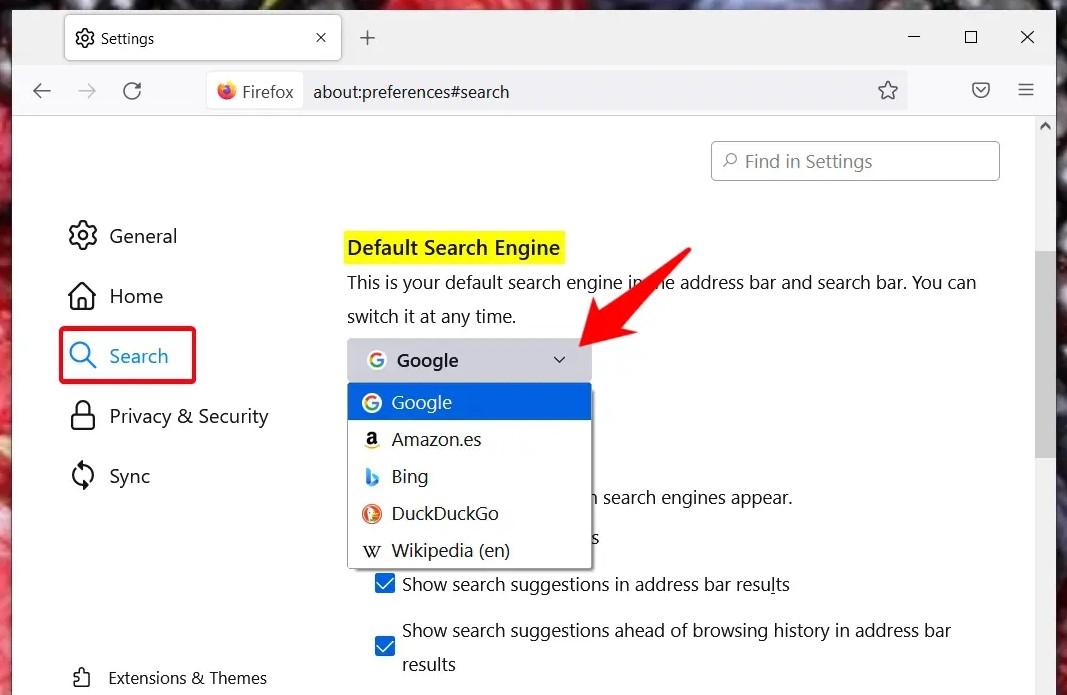Click the vertical scrollbar up arrow
Image resolution: width=1067 pixels, height=695 pixels.
click(1046, 127)
